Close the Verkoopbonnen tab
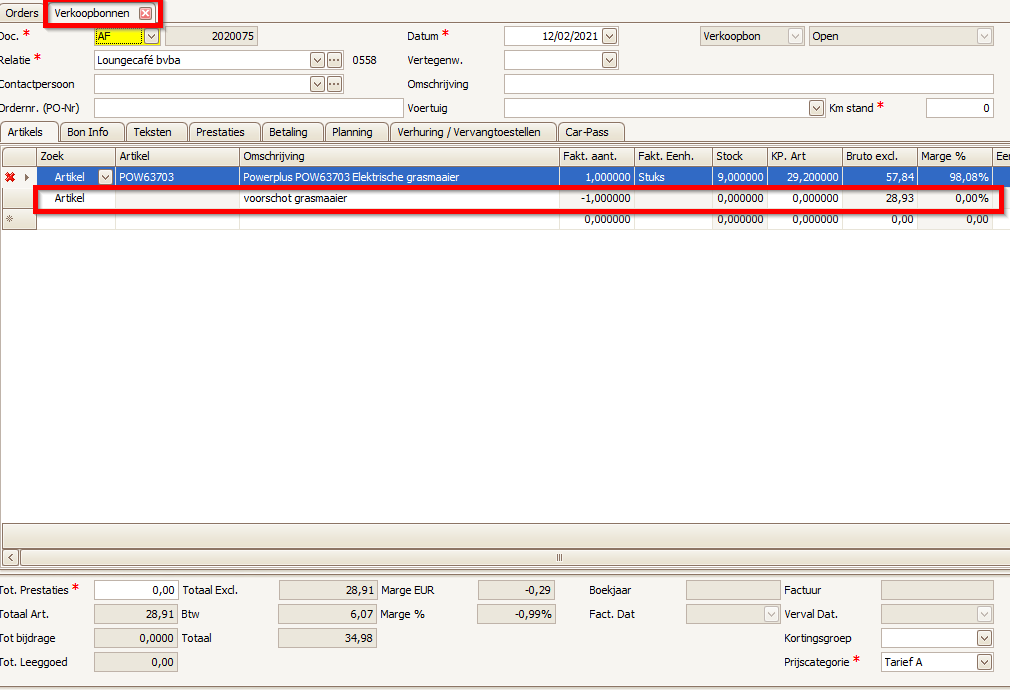This screenshot has height=690, width=1010. pos(146,13)
